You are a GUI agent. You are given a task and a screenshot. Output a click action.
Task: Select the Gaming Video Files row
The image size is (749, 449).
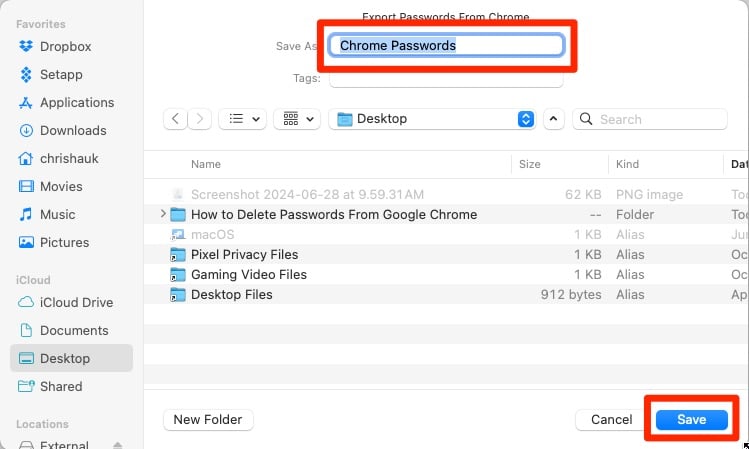tap(446, 275)
